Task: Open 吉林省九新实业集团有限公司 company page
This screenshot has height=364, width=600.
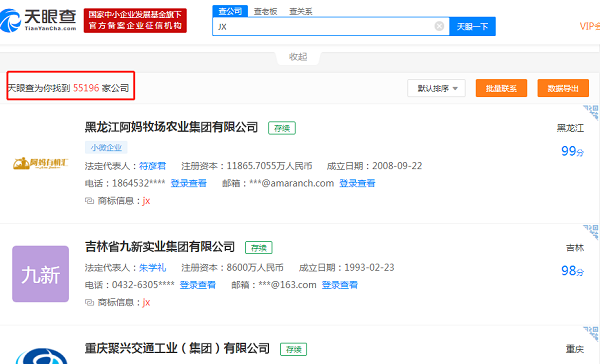Action: 160,247
